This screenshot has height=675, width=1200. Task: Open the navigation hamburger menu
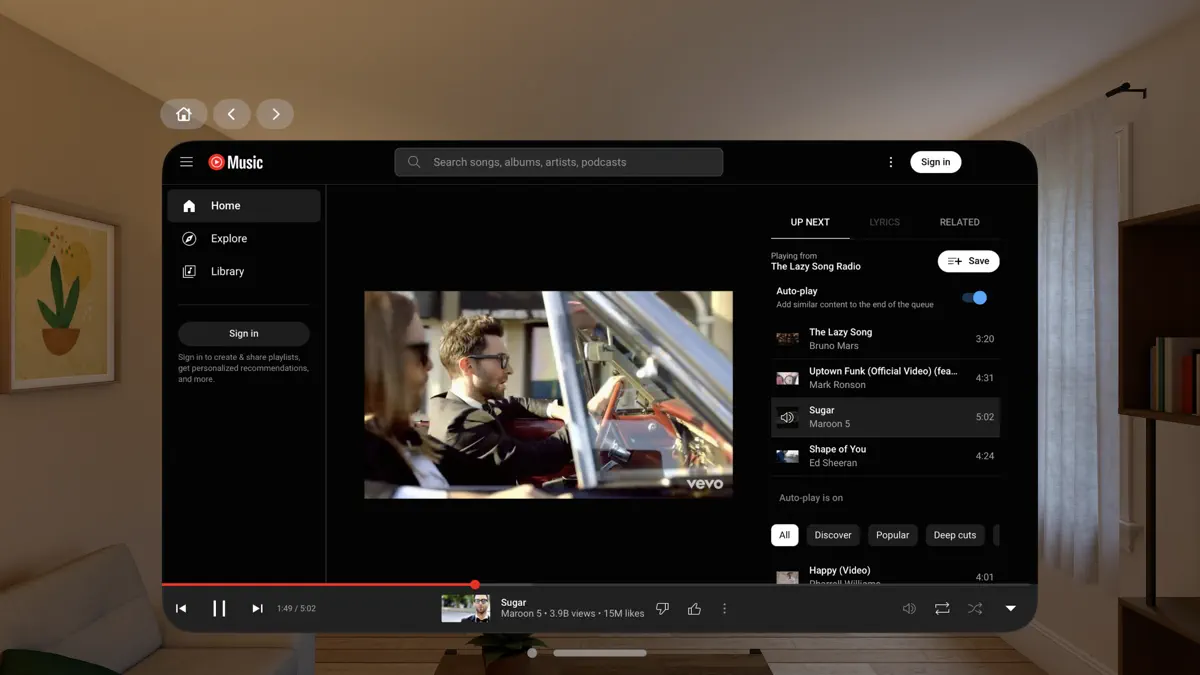point(186,161)
